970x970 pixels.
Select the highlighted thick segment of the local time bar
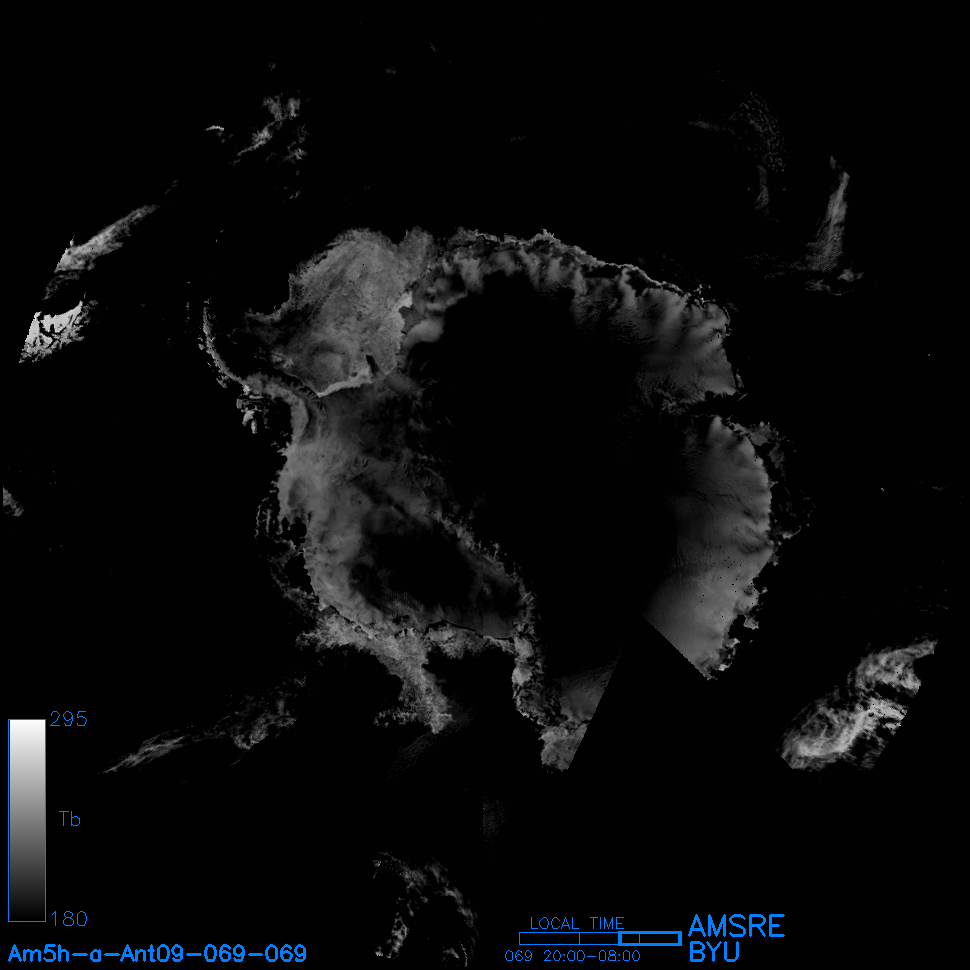(650, 938)
